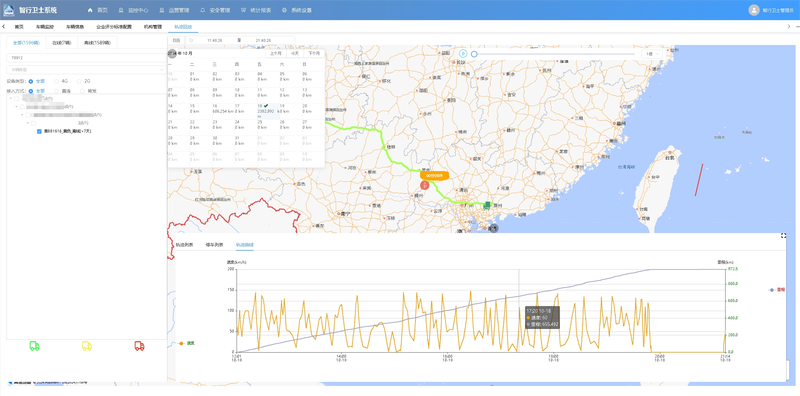Uncheck the selected vehicle checkbox in tree
The width and height of the screenshot is (800, 396).
pos(39,131)
